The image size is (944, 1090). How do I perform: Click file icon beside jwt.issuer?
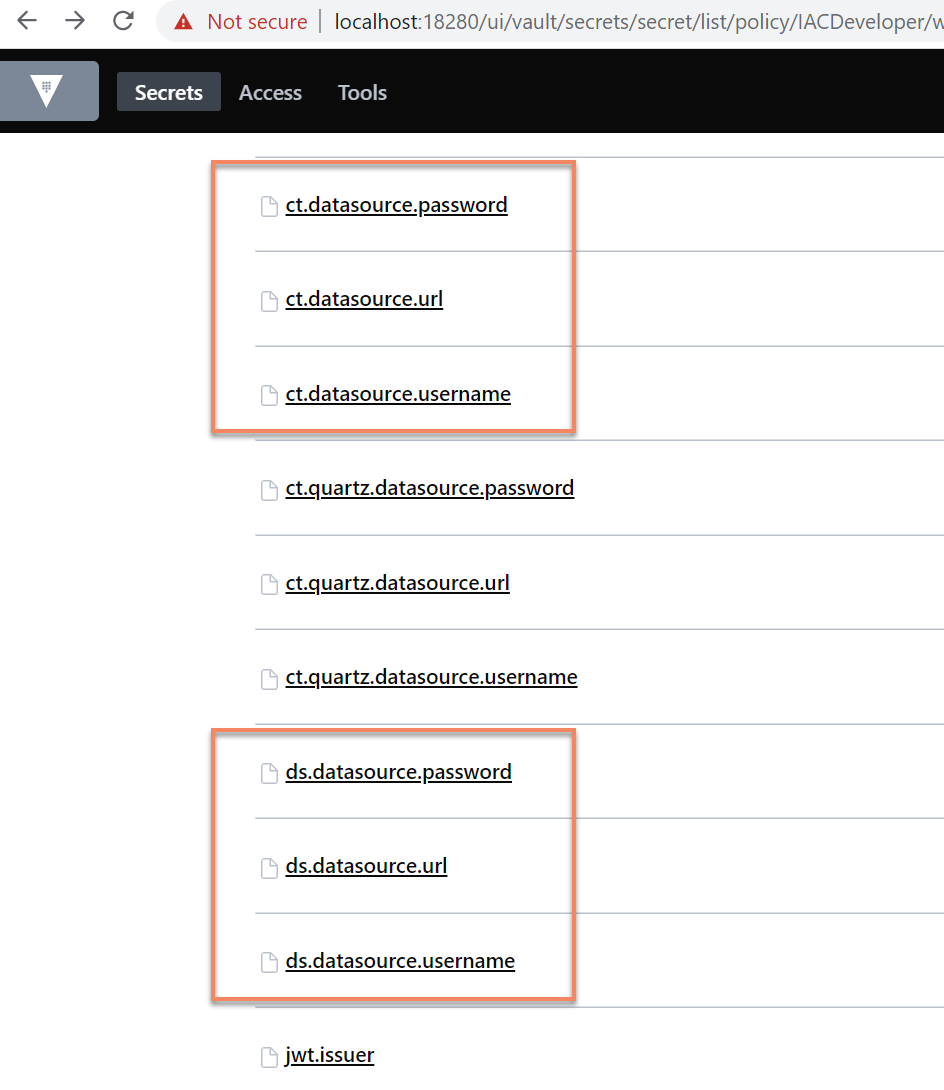[x=269, y=1057]
